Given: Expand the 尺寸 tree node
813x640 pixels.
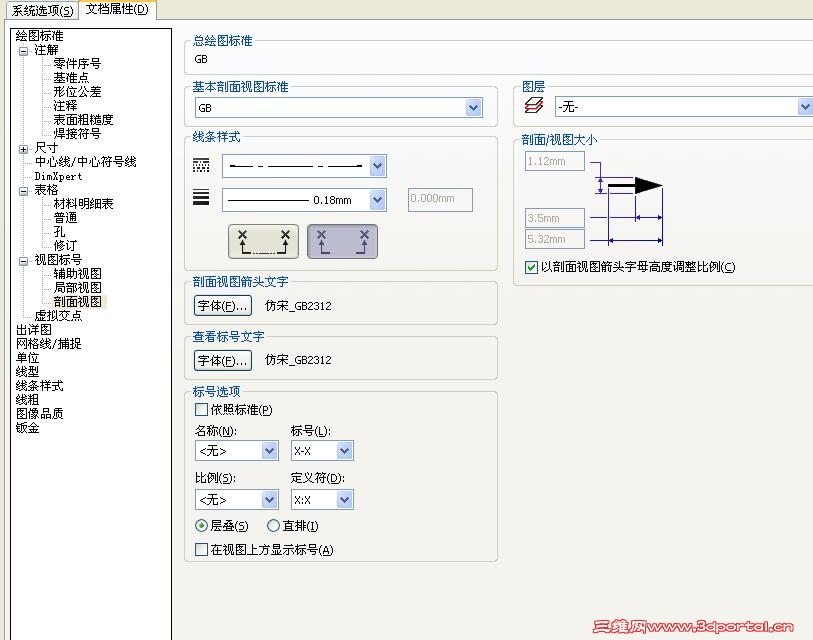Looking at the screenshot, I should 23,149.
